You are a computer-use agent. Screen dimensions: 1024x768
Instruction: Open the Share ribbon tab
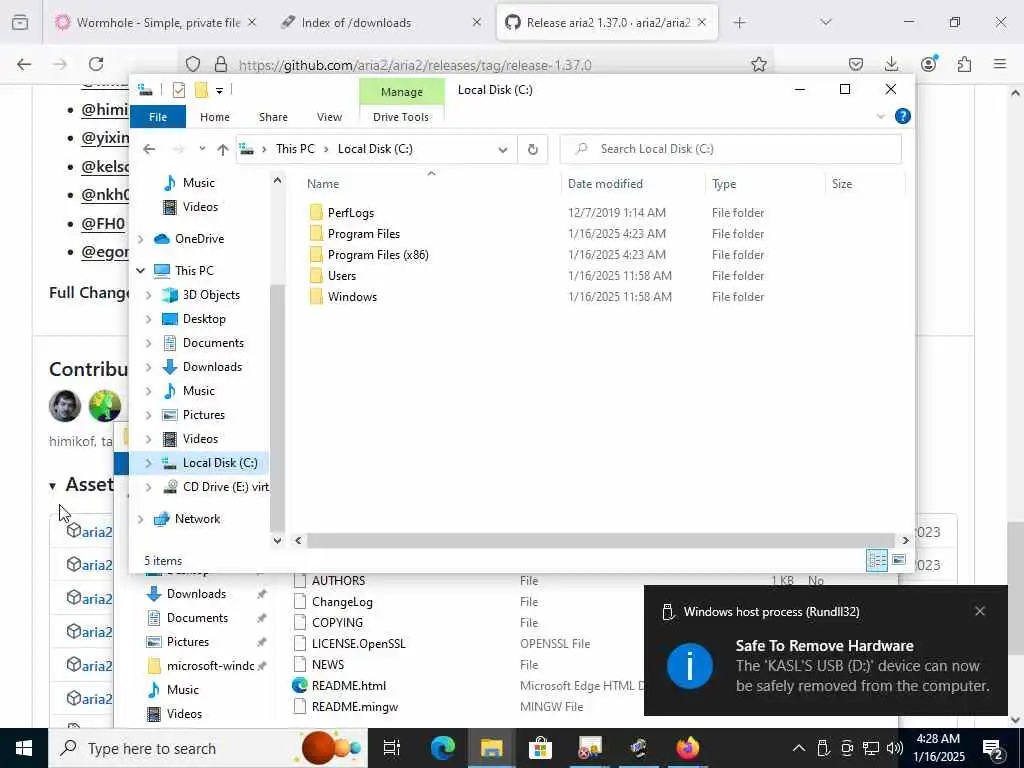click(273, 117)
